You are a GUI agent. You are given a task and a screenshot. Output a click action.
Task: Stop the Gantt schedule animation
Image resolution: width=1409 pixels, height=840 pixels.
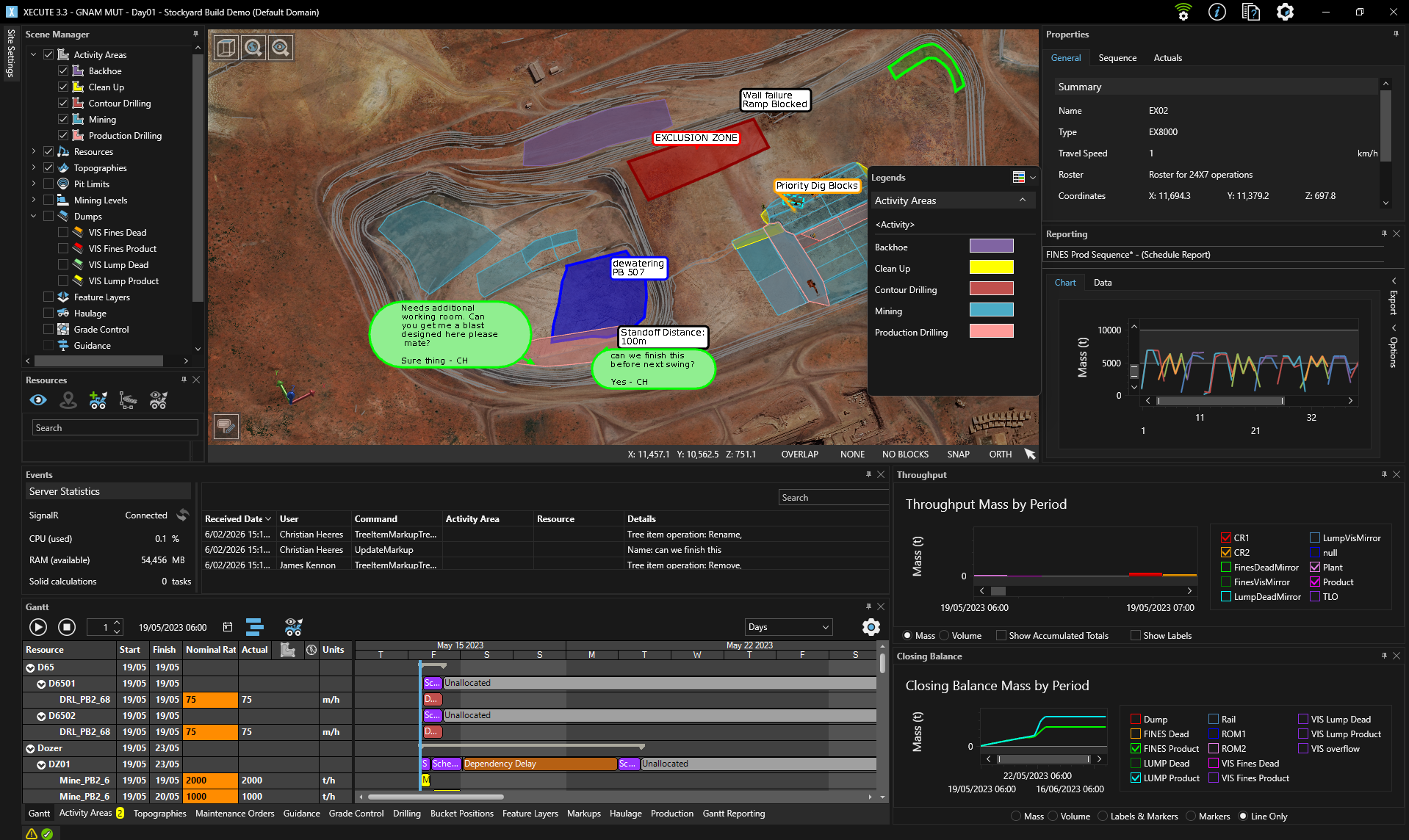tap(67, 627)
